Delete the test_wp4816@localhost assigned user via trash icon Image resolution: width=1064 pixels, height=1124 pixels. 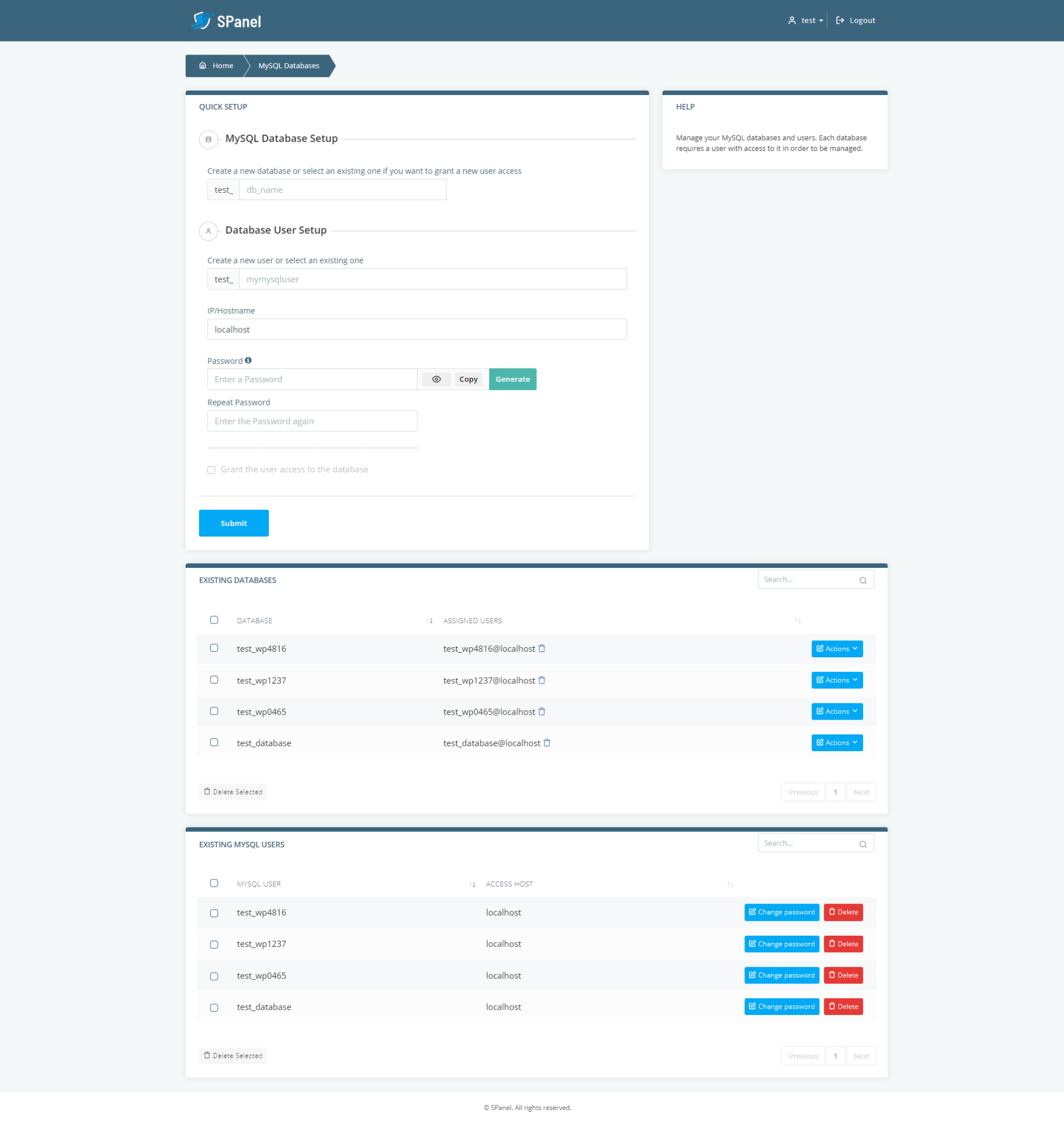[x=542, y=648]
